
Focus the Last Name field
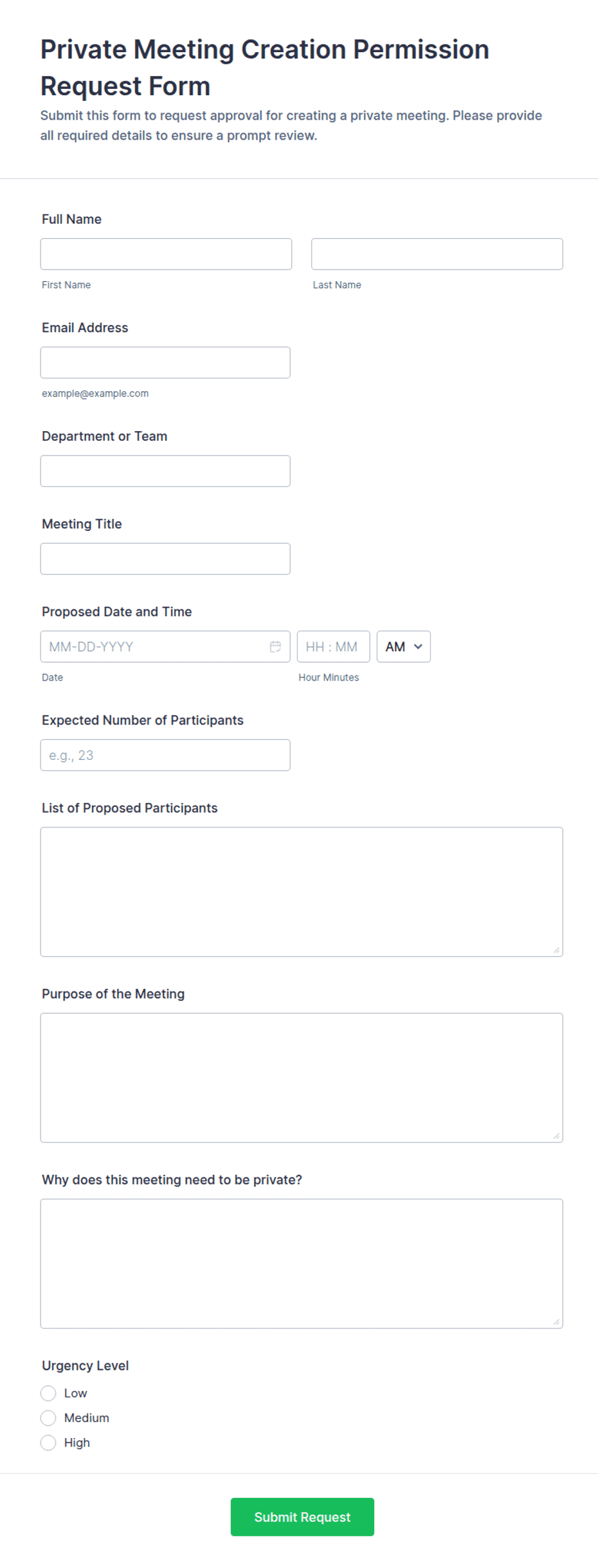click(x=437, y=254)
